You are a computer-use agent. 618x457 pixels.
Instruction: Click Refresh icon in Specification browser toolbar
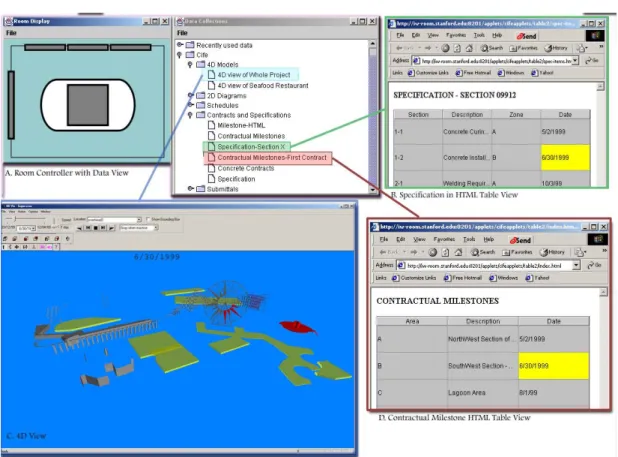(457, 48)
